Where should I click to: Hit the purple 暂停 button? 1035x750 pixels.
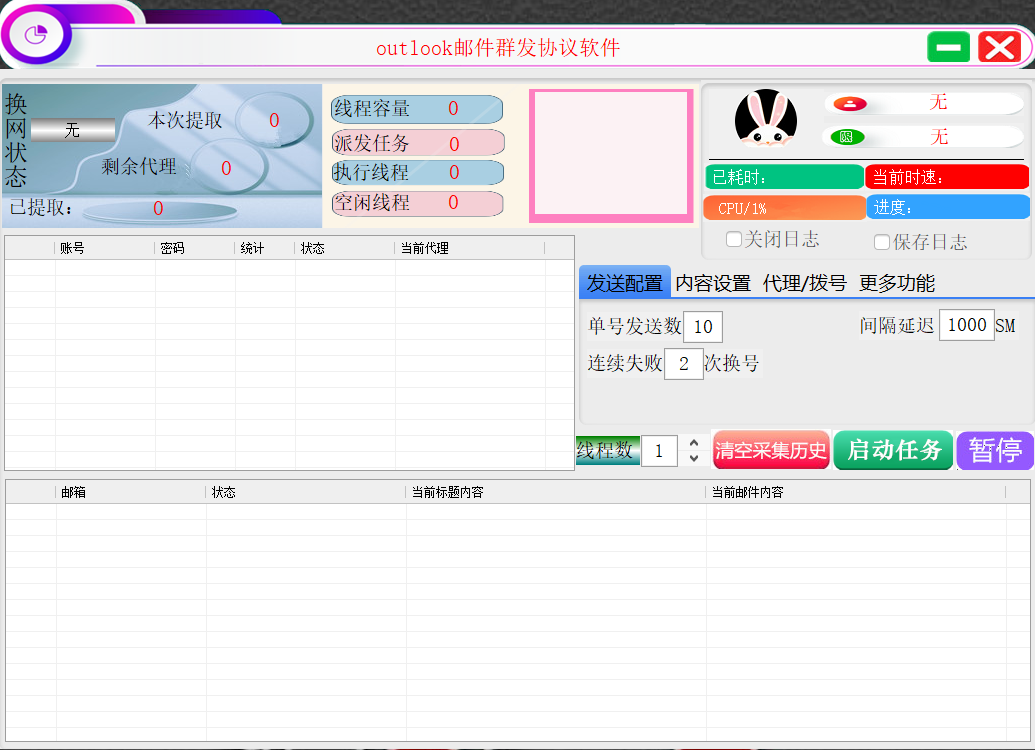(995, 450)
